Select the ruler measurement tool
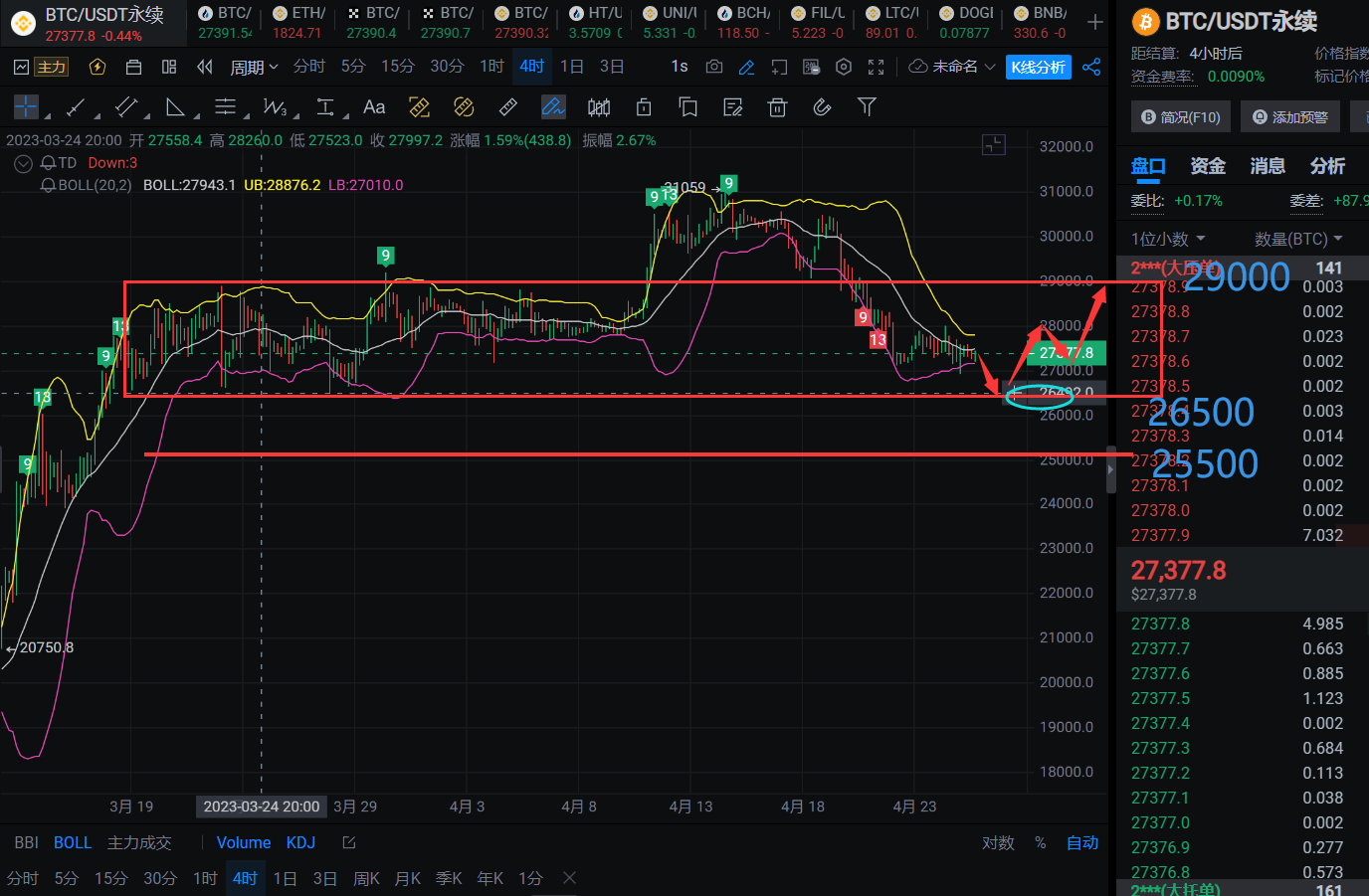Image resolution: width=1369 pixels, height=896 pixels. click(507, 107)
